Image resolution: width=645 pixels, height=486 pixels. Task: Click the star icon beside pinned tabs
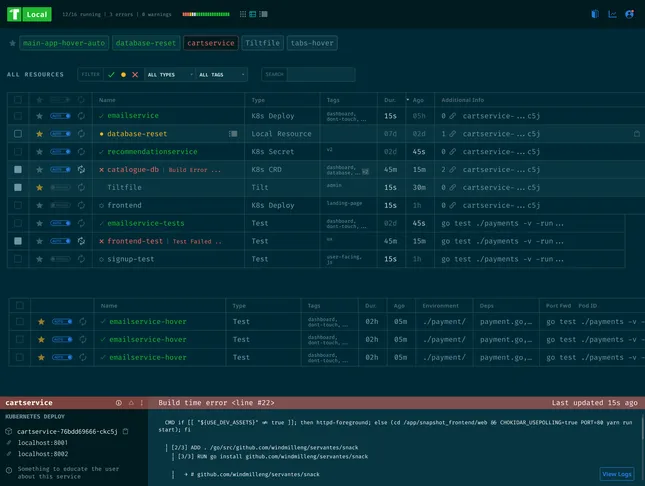click(x=12, y=43)
